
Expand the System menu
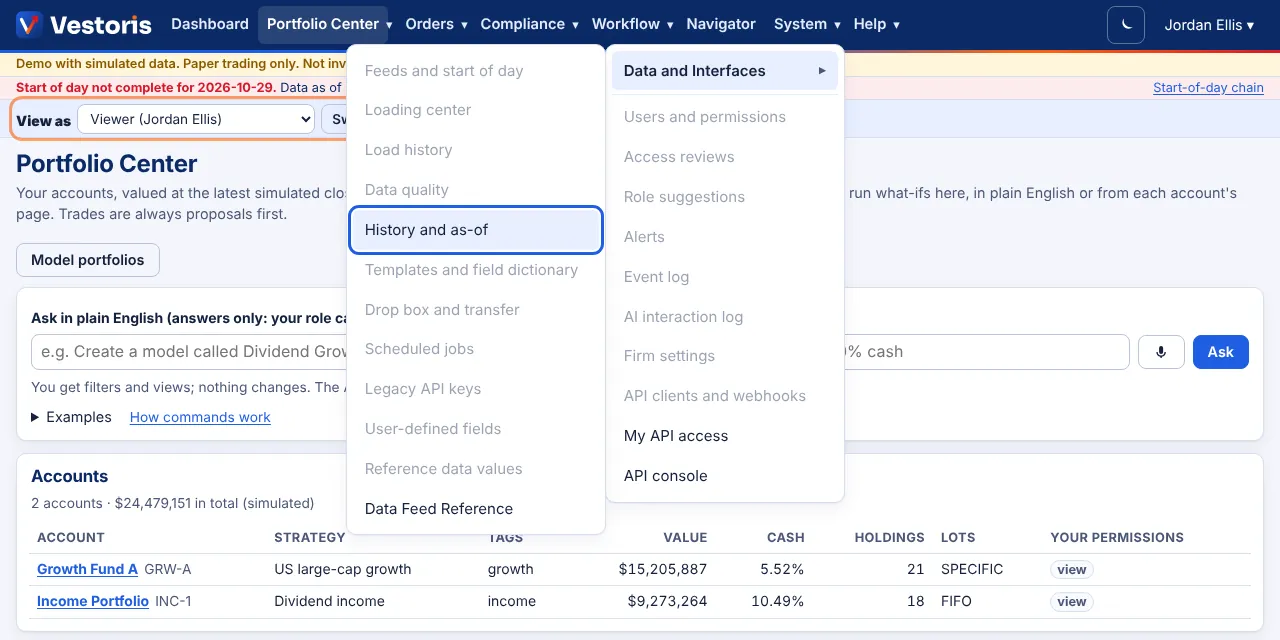click(x=807, y=24)
